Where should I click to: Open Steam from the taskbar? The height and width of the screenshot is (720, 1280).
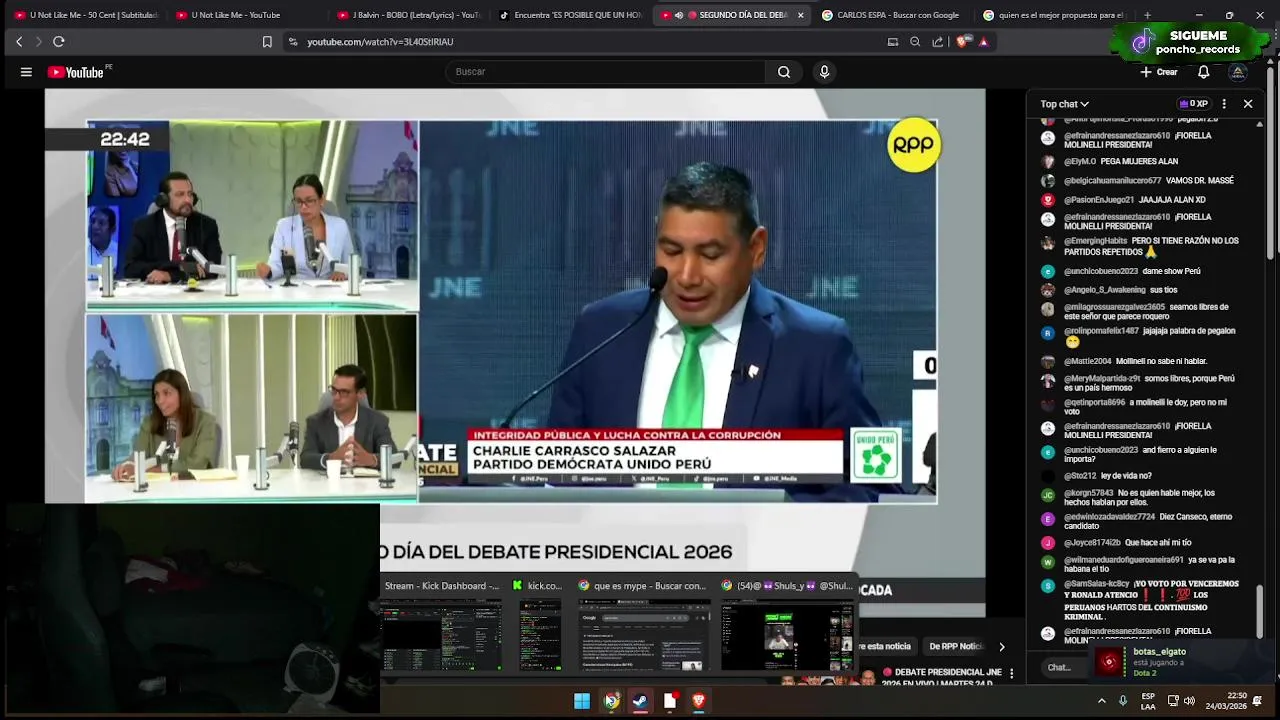coord(640,701)
